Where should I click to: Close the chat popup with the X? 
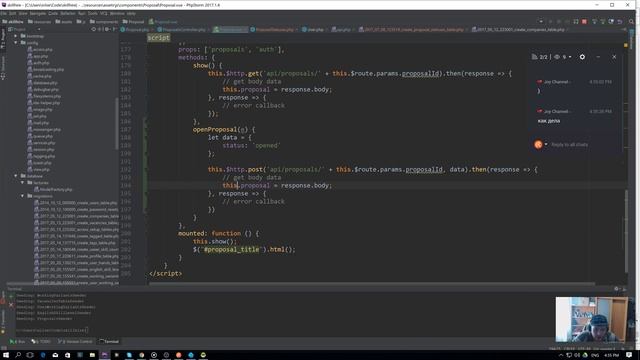614,57
